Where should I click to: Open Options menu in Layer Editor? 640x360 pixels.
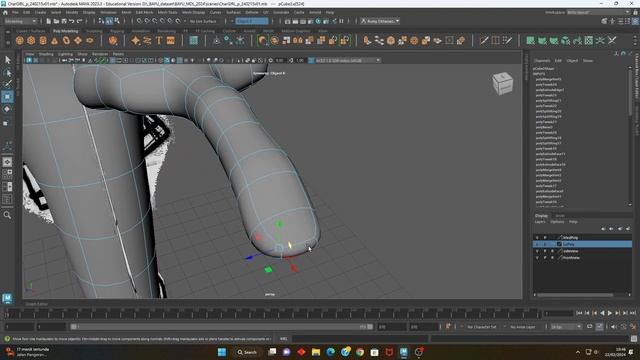coord(557,222)
